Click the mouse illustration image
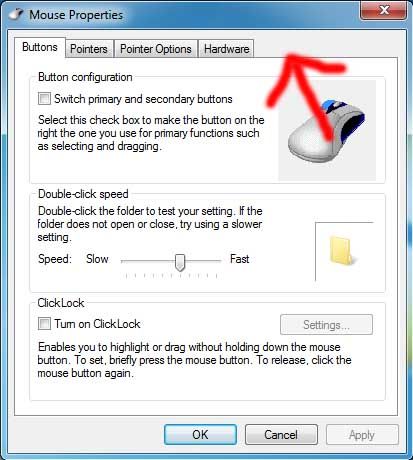Image resolution: width=413 pixels, height=460 pixels. 327,131
